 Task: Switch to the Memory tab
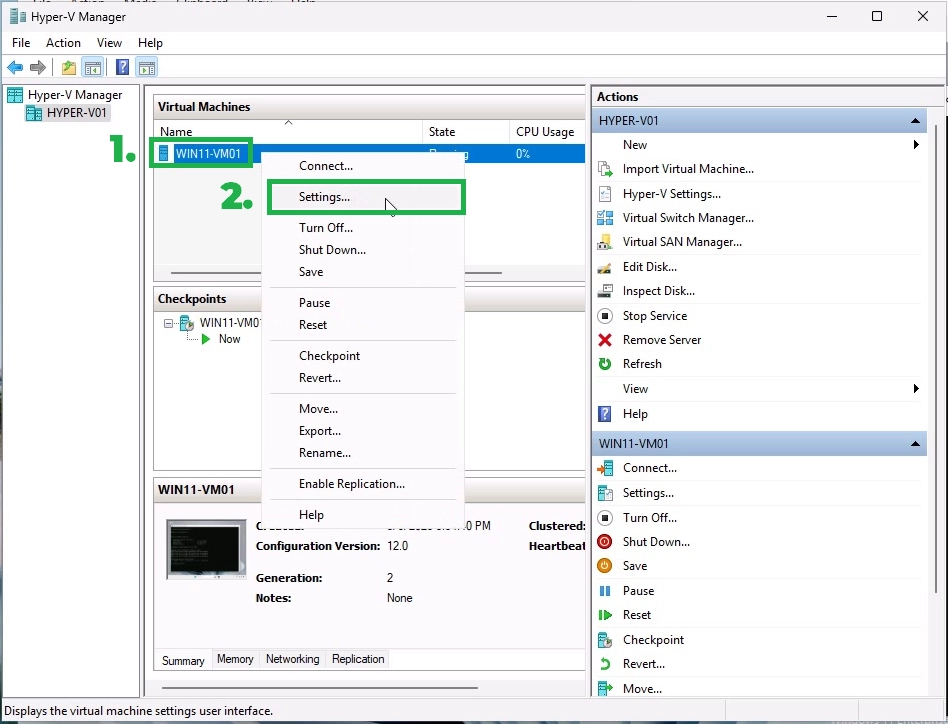point(235,659)
